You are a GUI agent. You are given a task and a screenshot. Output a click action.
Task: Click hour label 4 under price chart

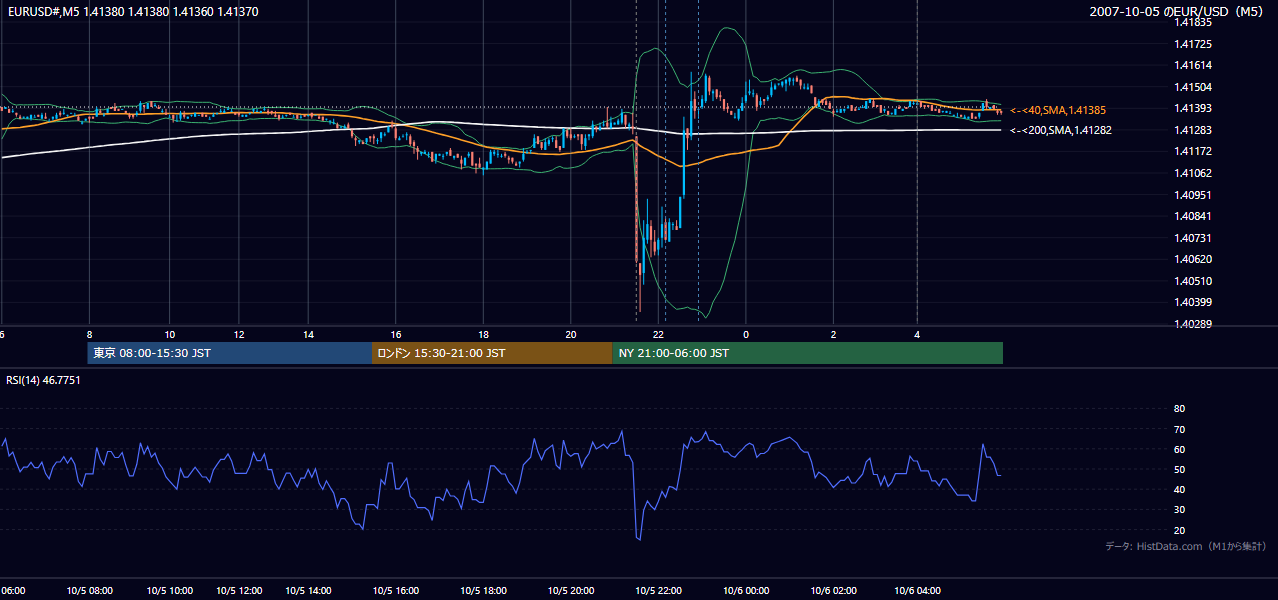point(917,334)
